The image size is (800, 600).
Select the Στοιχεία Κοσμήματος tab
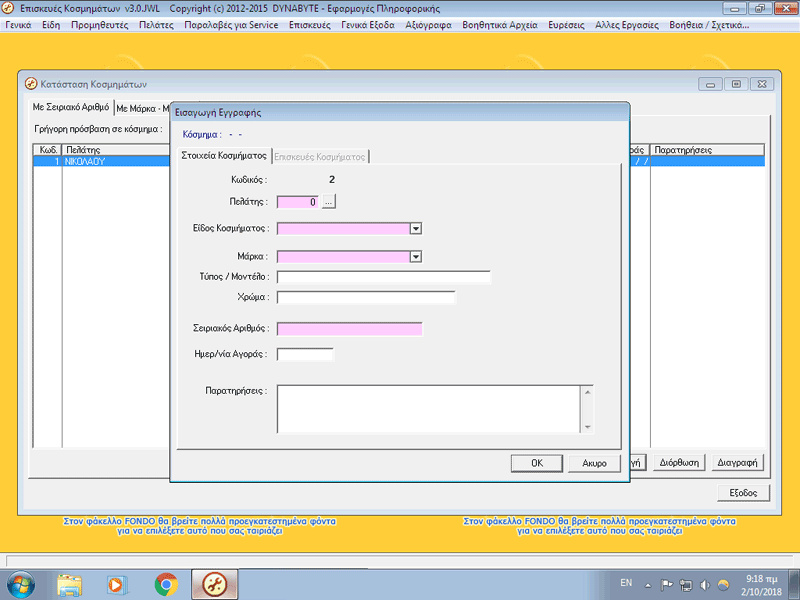224,156
